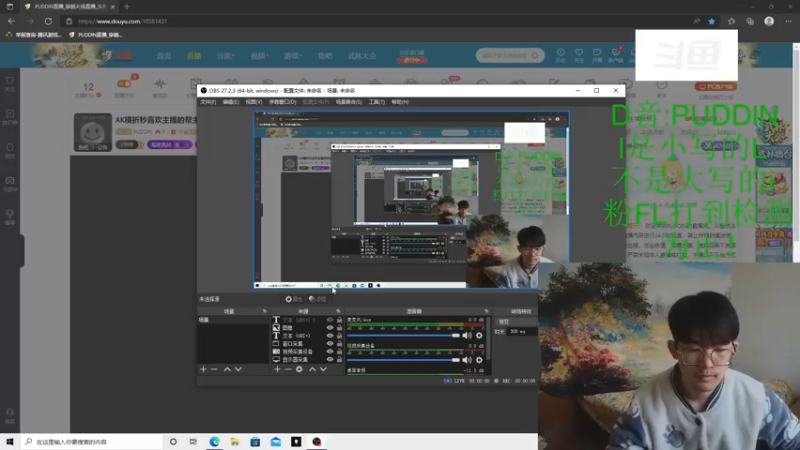This screenshot has width=800, height=450.
Task: Toggle visibility of the second text (GDI+) source
Action: [x=330, y=336]
